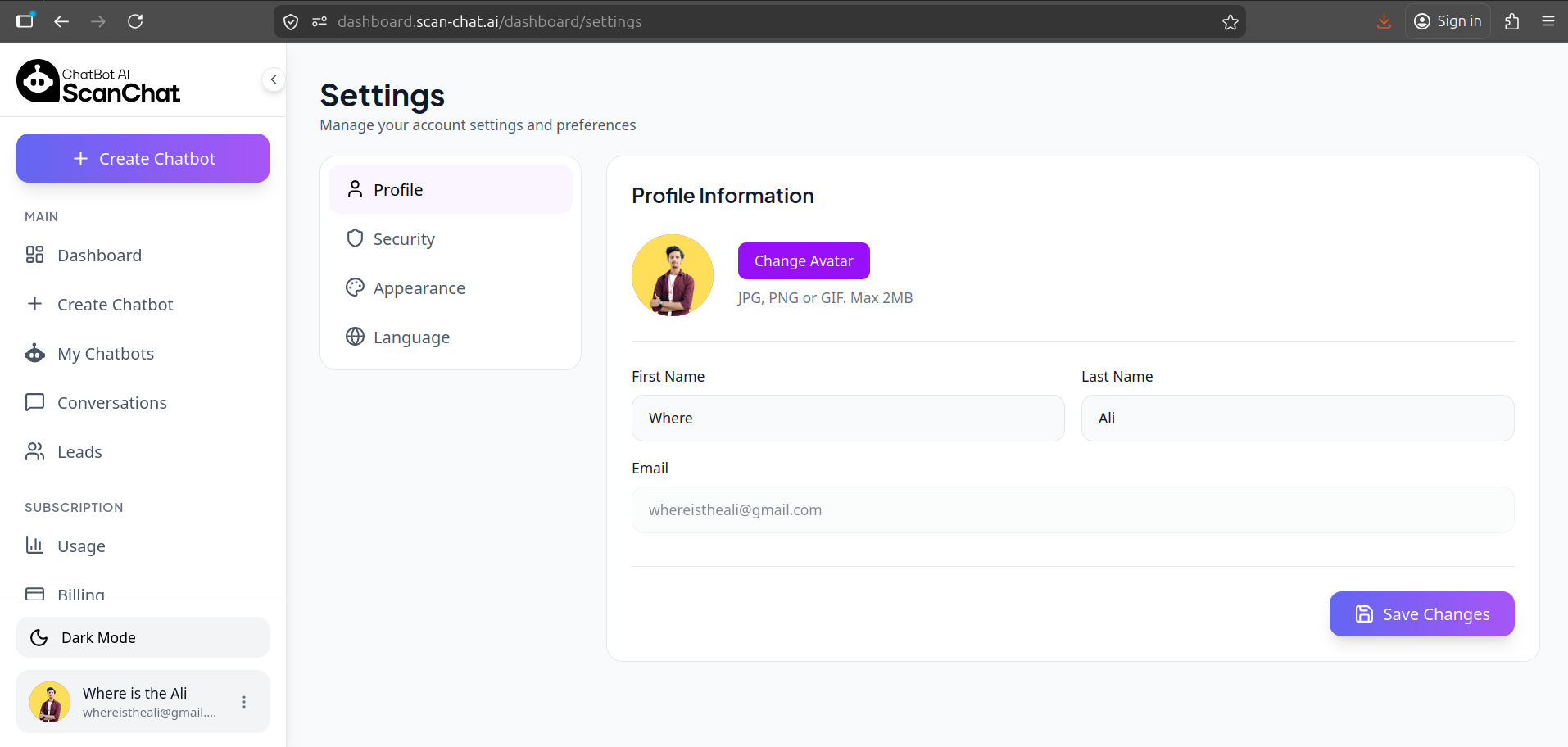The width and height of the screenshot is (1568, 747).
Task: Focus the First Name input field
Action: pyautogui.click(x=848, y=418)
